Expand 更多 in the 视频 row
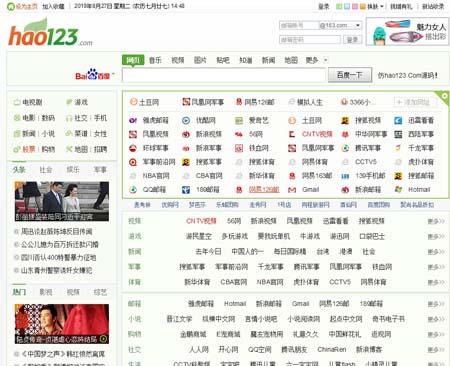Viewport: 450px width, 366px height. [x=436, y=221]
